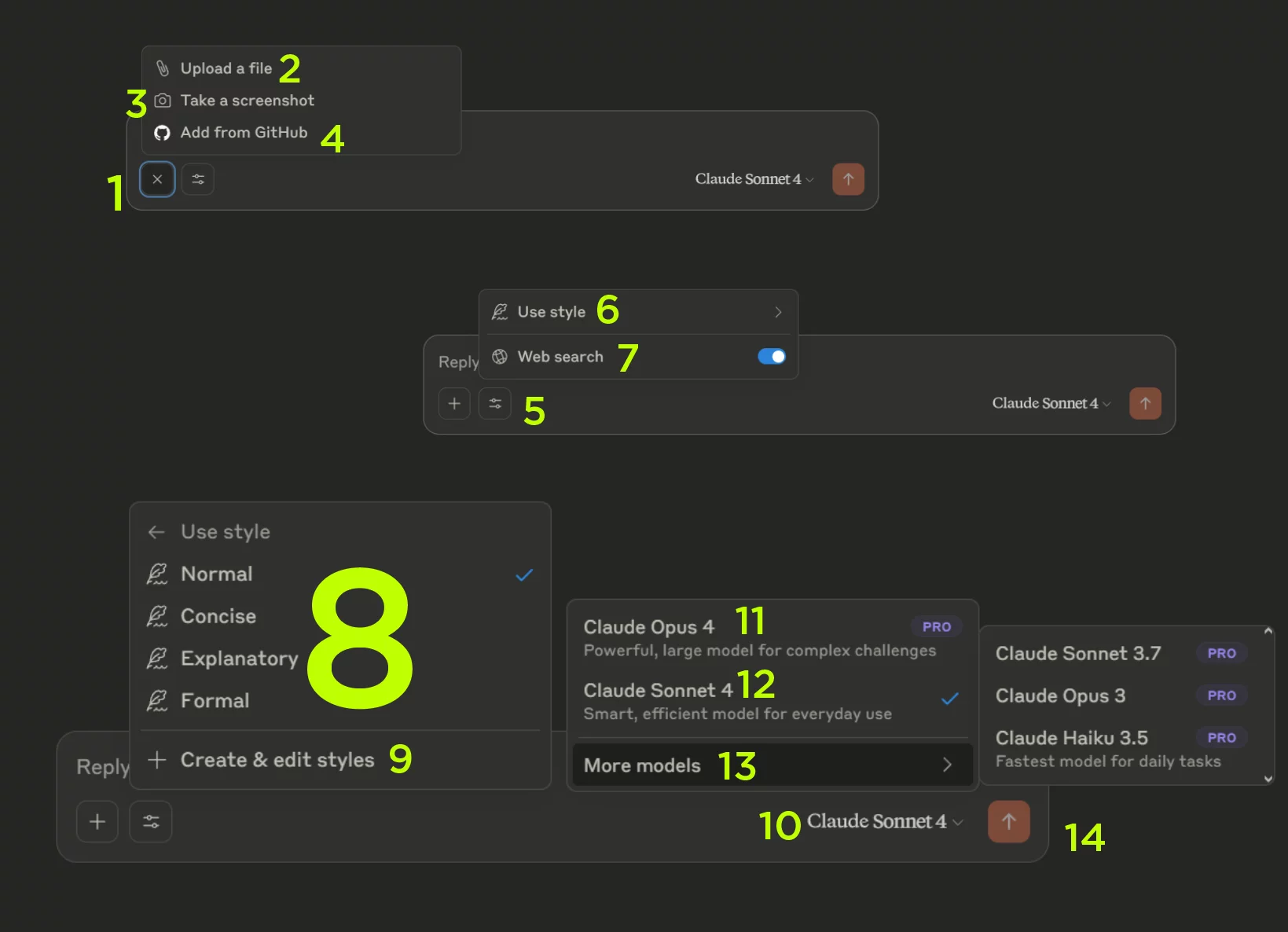Open the Use style submenu with chevron
This screenshot has width=1288, height=932.
point(777,312)
